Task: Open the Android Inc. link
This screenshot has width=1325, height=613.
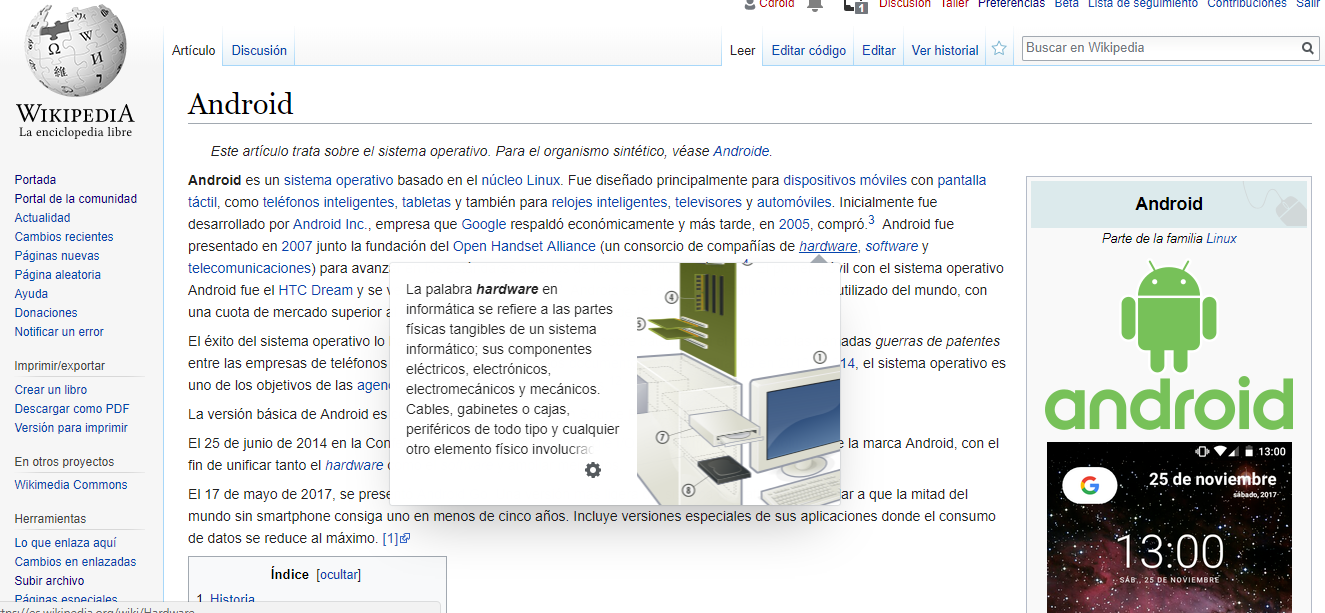Action: 331,224
